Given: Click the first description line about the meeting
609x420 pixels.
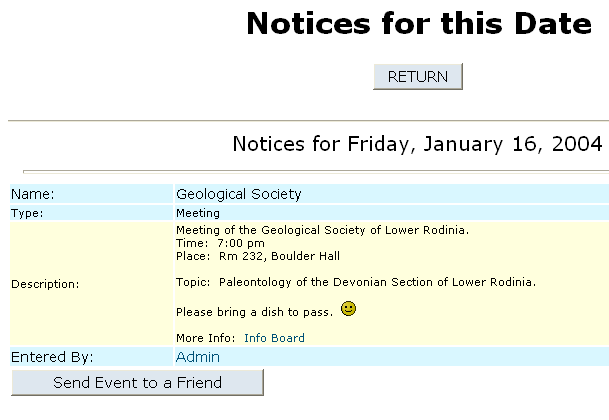Looking at the screenshot, I should [322, 230].
